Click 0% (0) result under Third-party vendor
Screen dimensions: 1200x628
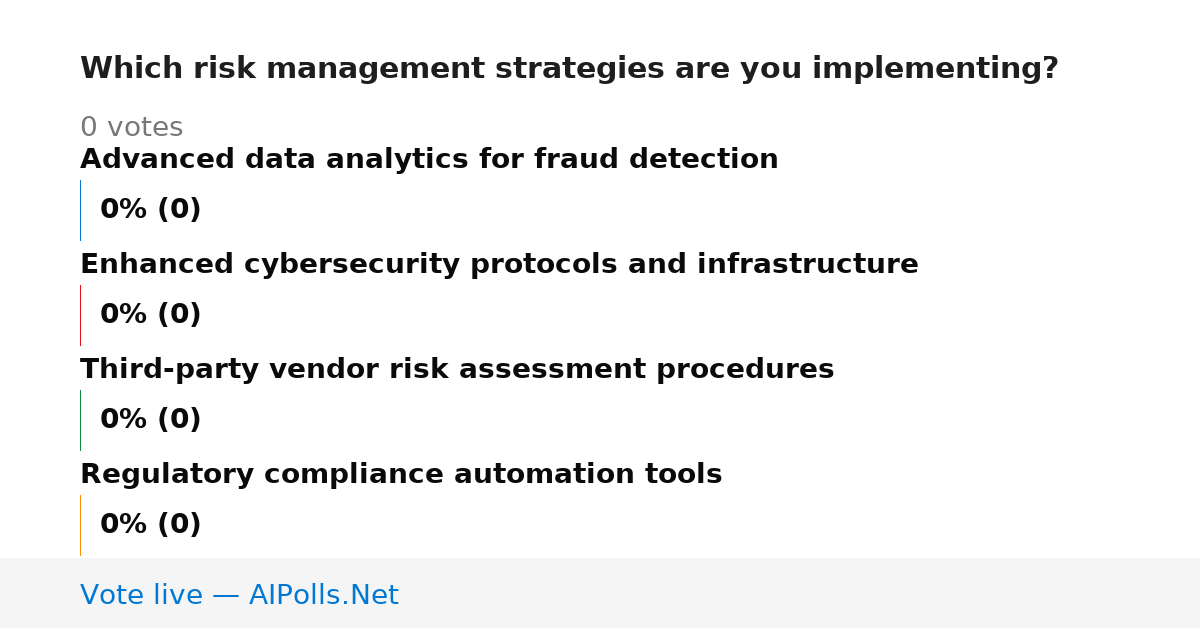tap(151, 420)
